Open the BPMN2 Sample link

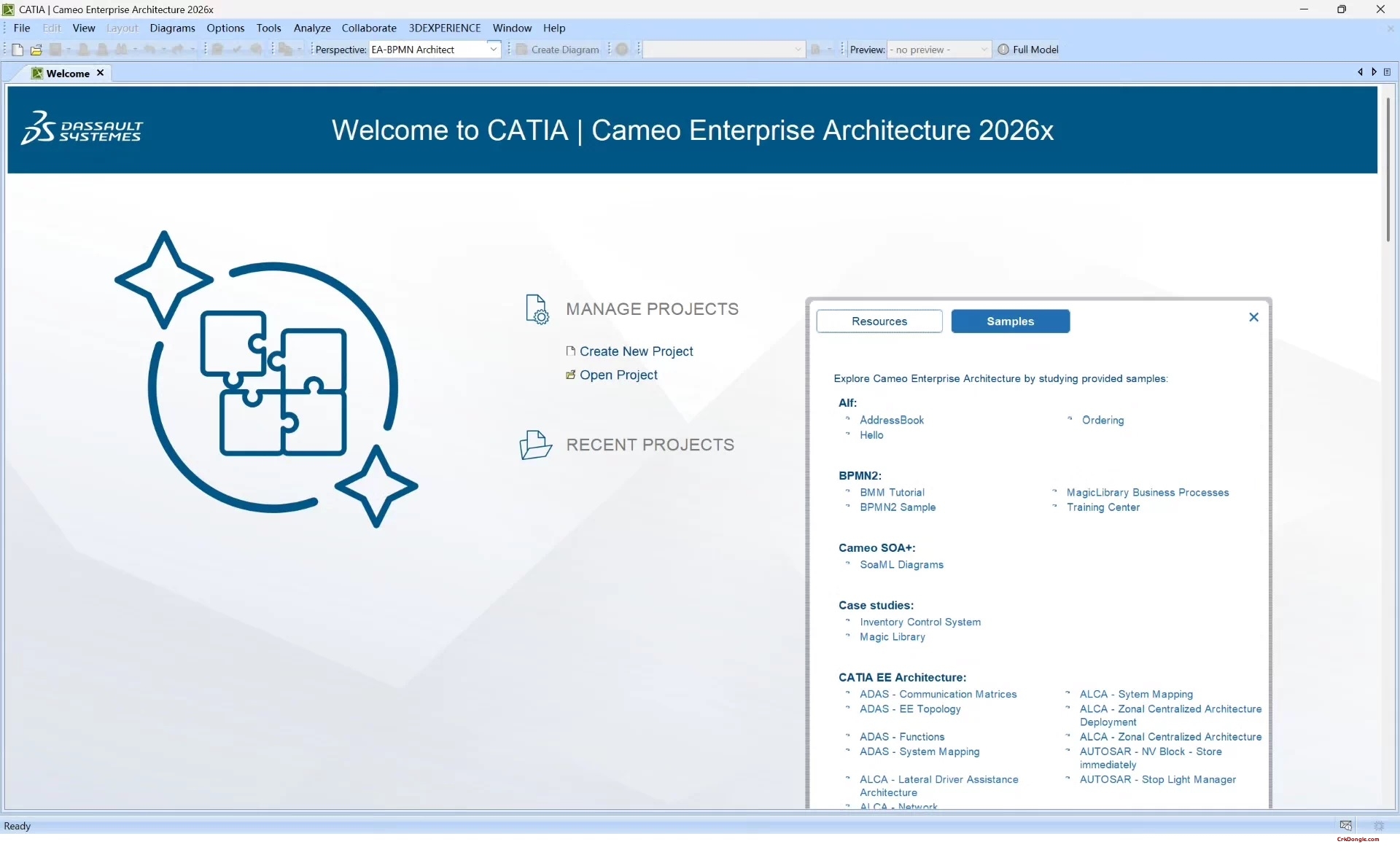[897, 507]
